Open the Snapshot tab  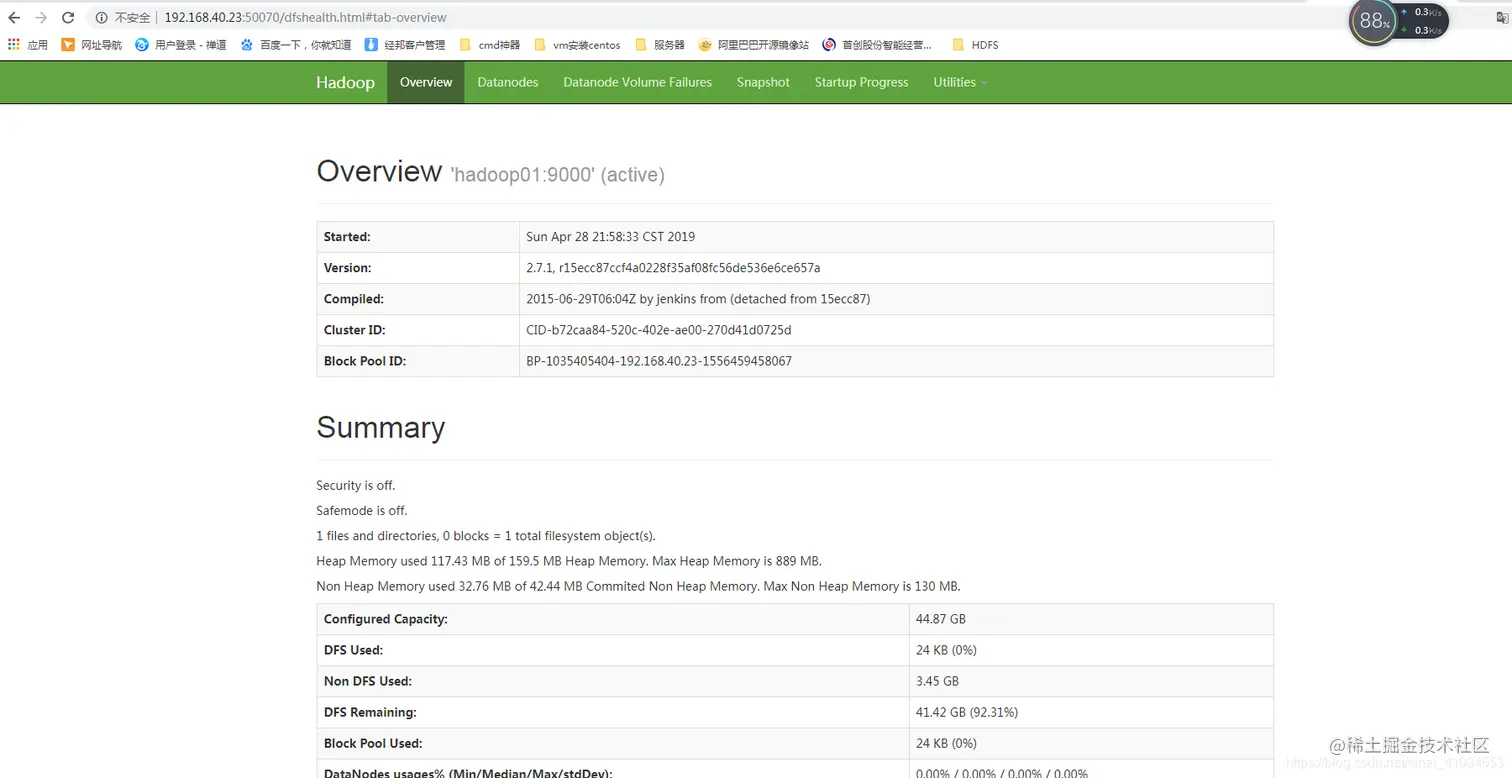pos(763,82)
